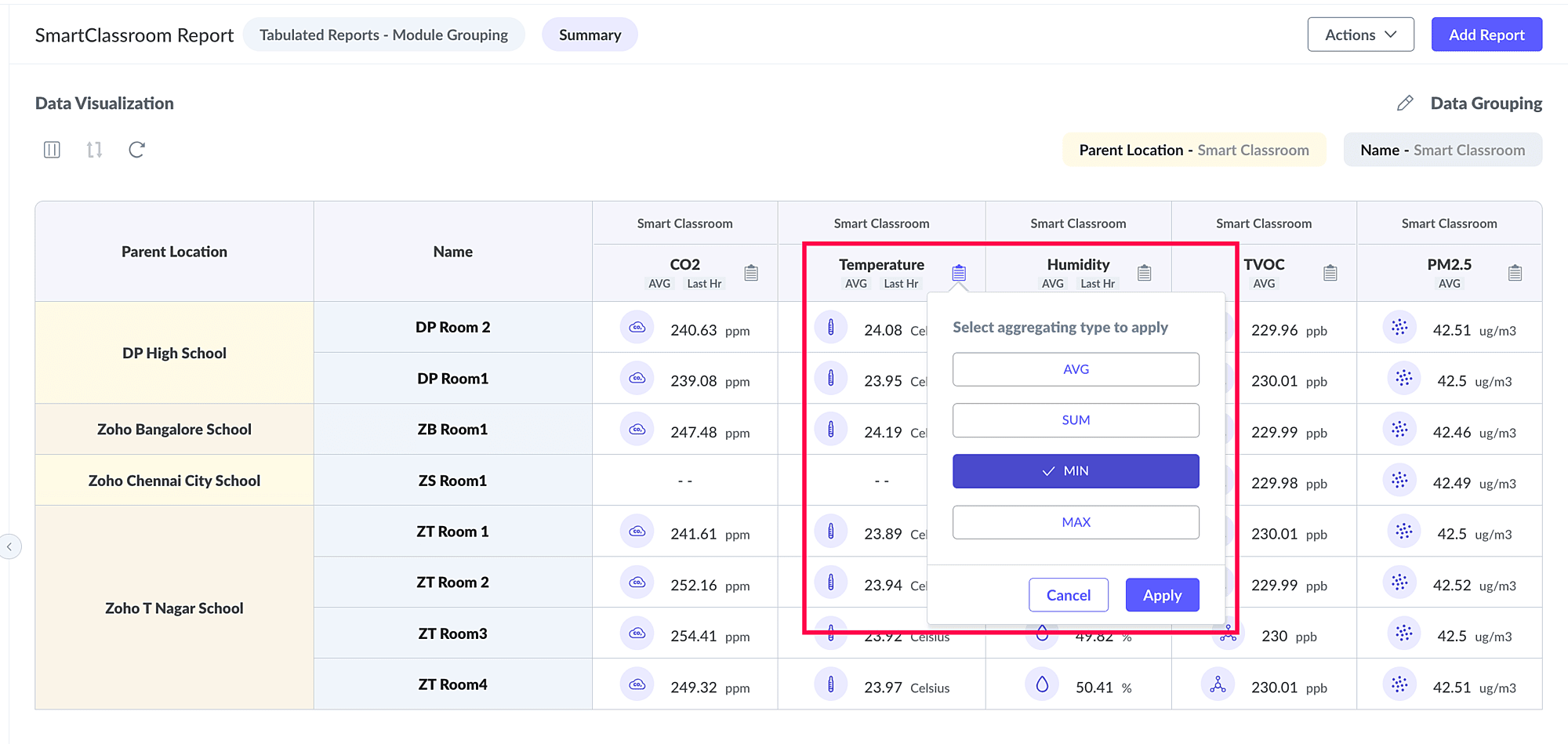The image size is (1568, 744).
Task: Cancel the aggregation type popup
Action: coord(1068,595)
